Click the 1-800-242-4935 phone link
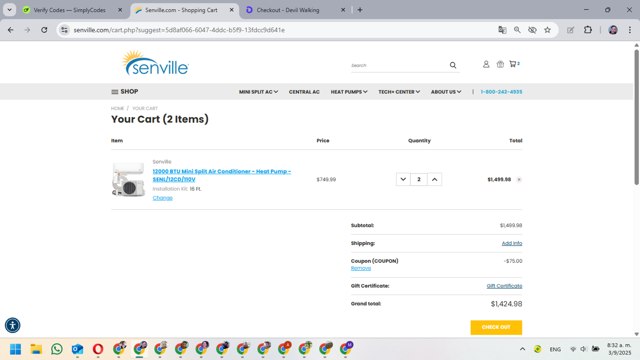This screenshot has width=640, height=360. click(501, 92)
